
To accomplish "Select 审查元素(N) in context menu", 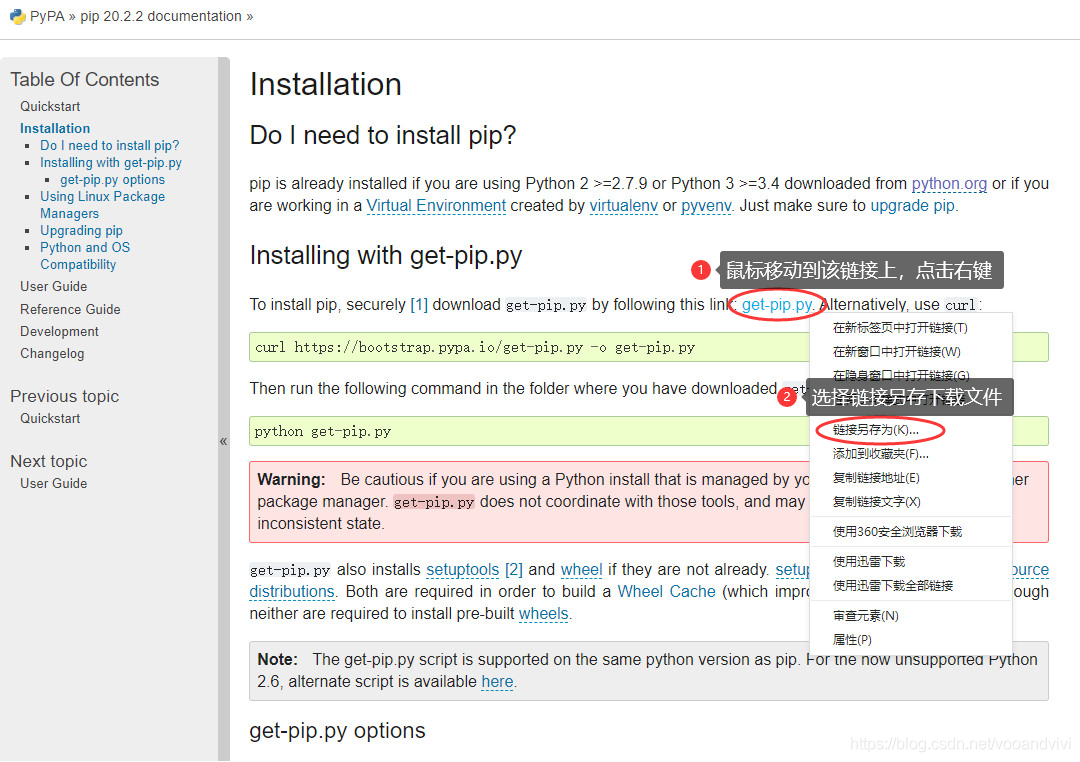I will click(865, 616).
